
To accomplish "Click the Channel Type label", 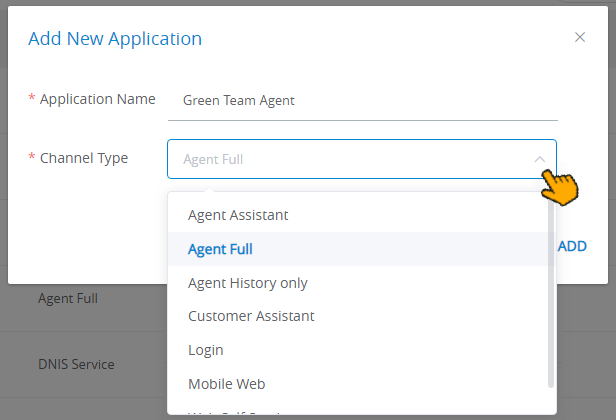I will [x=84, y=158].
